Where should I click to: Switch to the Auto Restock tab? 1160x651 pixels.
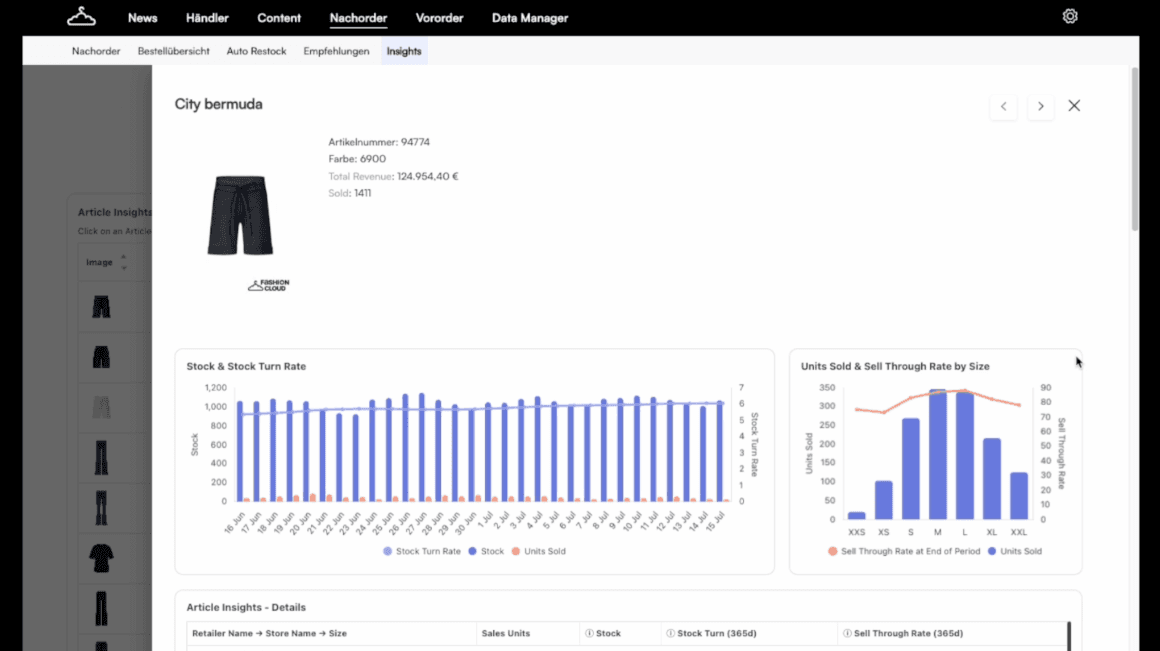click(256, 51)
